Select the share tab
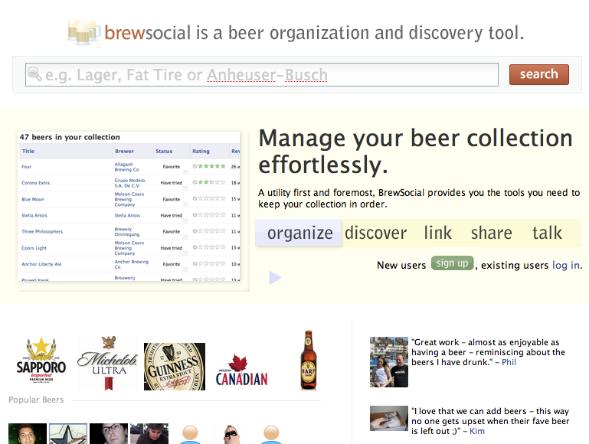This screenshot has width=589, height=444. (x=491, y=233)
